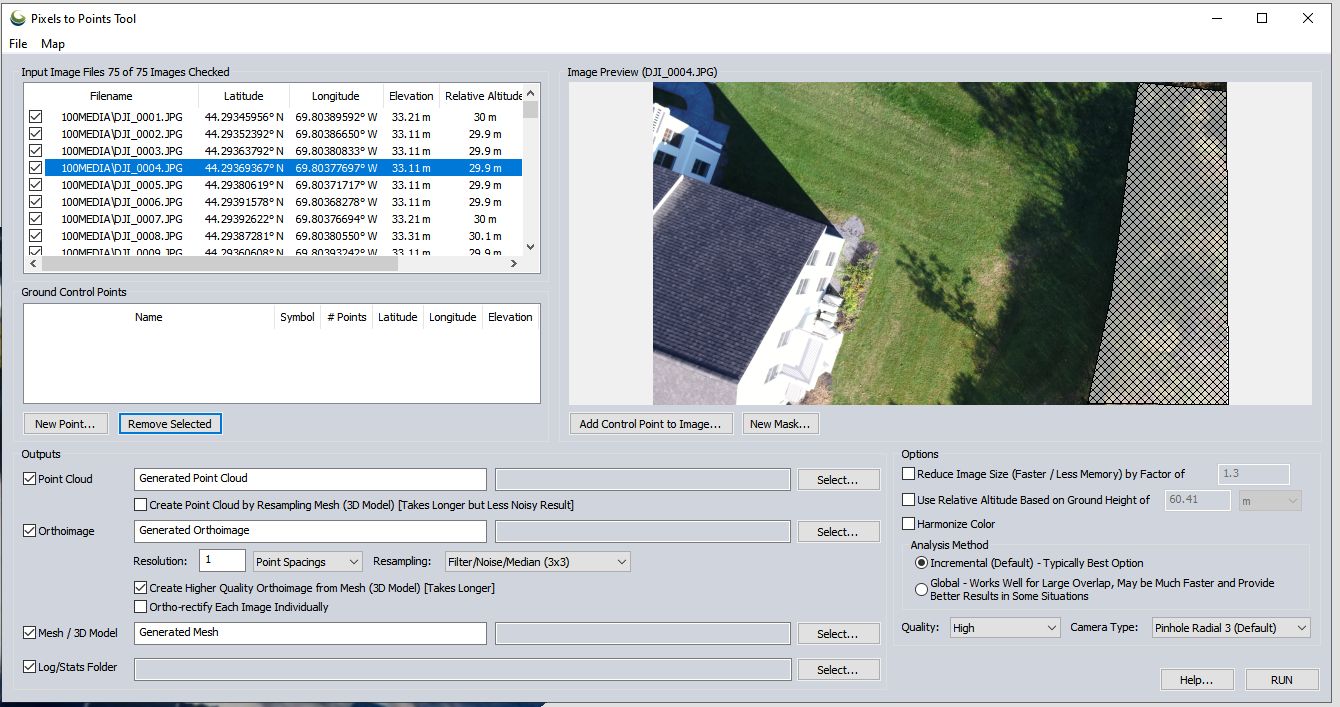
Task: Click the image list vertical scrollbar up arrow
Action: tap(531, 92)
